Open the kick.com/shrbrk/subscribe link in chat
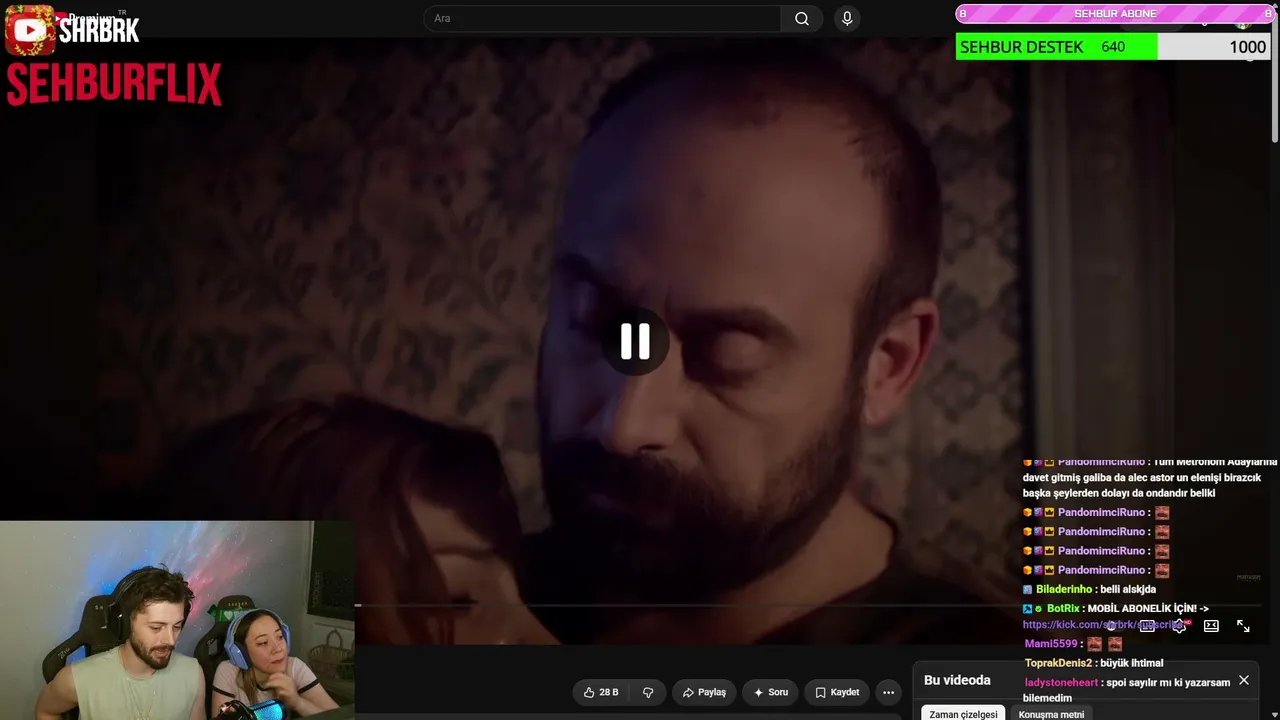Viewport: 1280px width, 720px height. (1105, 625)
